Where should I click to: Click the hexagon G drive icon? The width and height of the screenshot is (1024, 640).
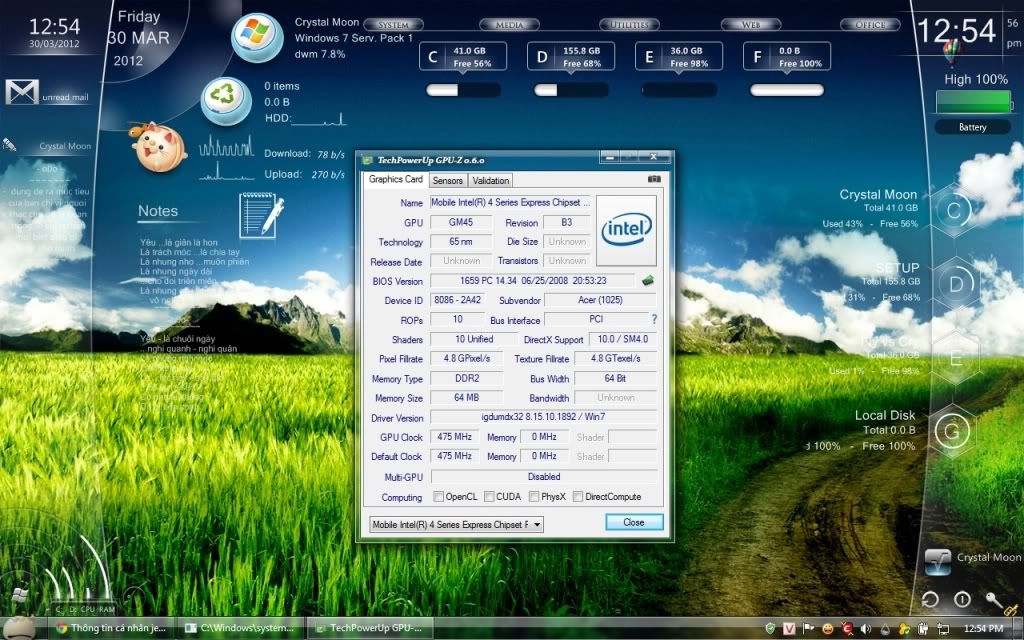point(952,431)
